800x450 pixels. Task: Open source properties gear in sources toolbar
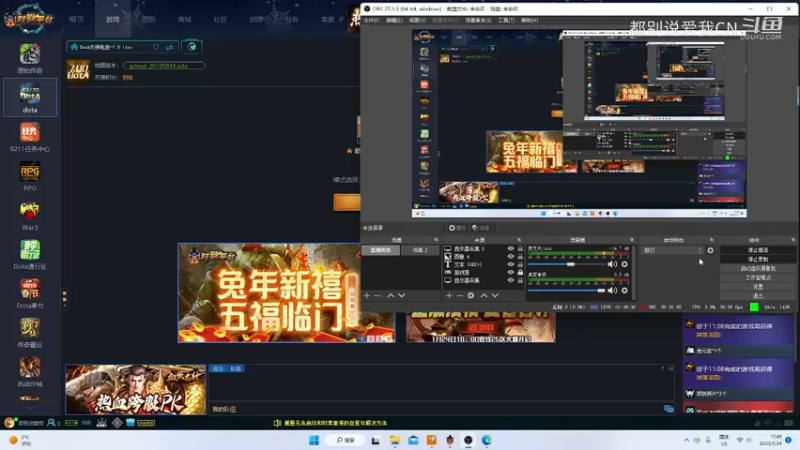471,295
